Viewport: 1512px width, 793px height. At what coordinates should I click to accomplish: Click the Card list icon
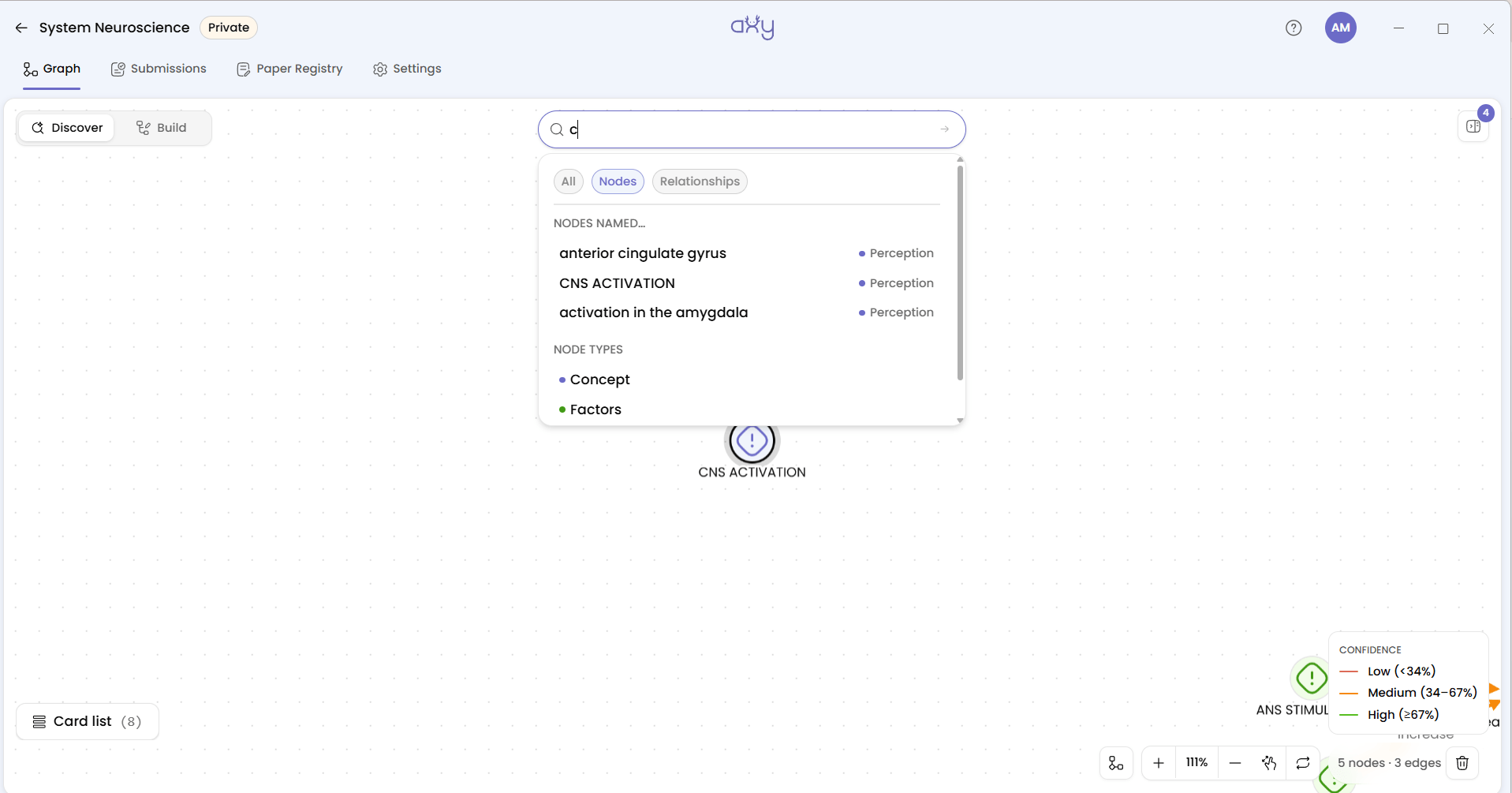pyautogui.click(x=39, y=722)
